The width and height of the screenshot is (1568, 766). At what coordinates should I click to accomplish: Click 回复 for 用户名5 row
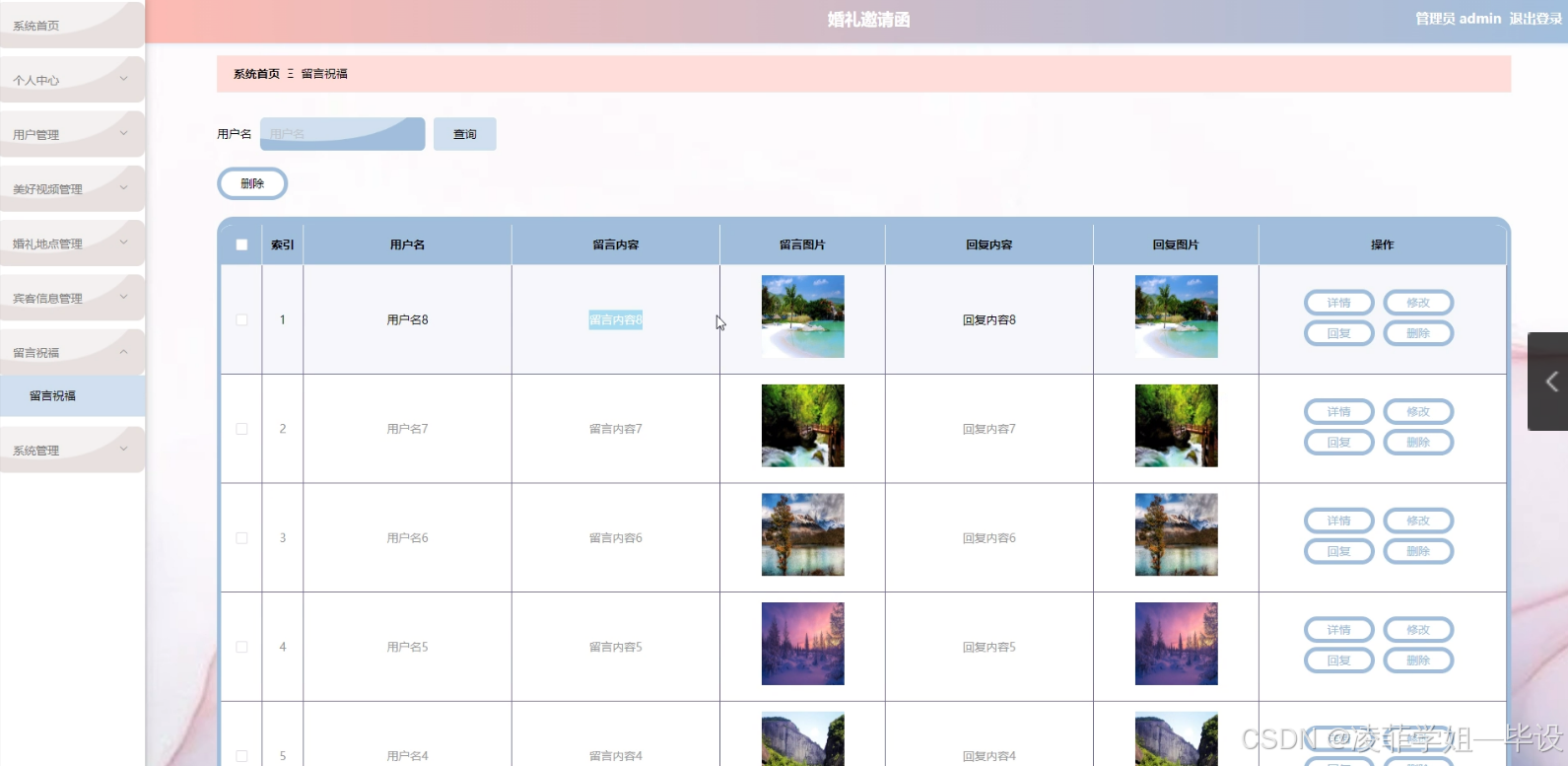coord(1338,661)
